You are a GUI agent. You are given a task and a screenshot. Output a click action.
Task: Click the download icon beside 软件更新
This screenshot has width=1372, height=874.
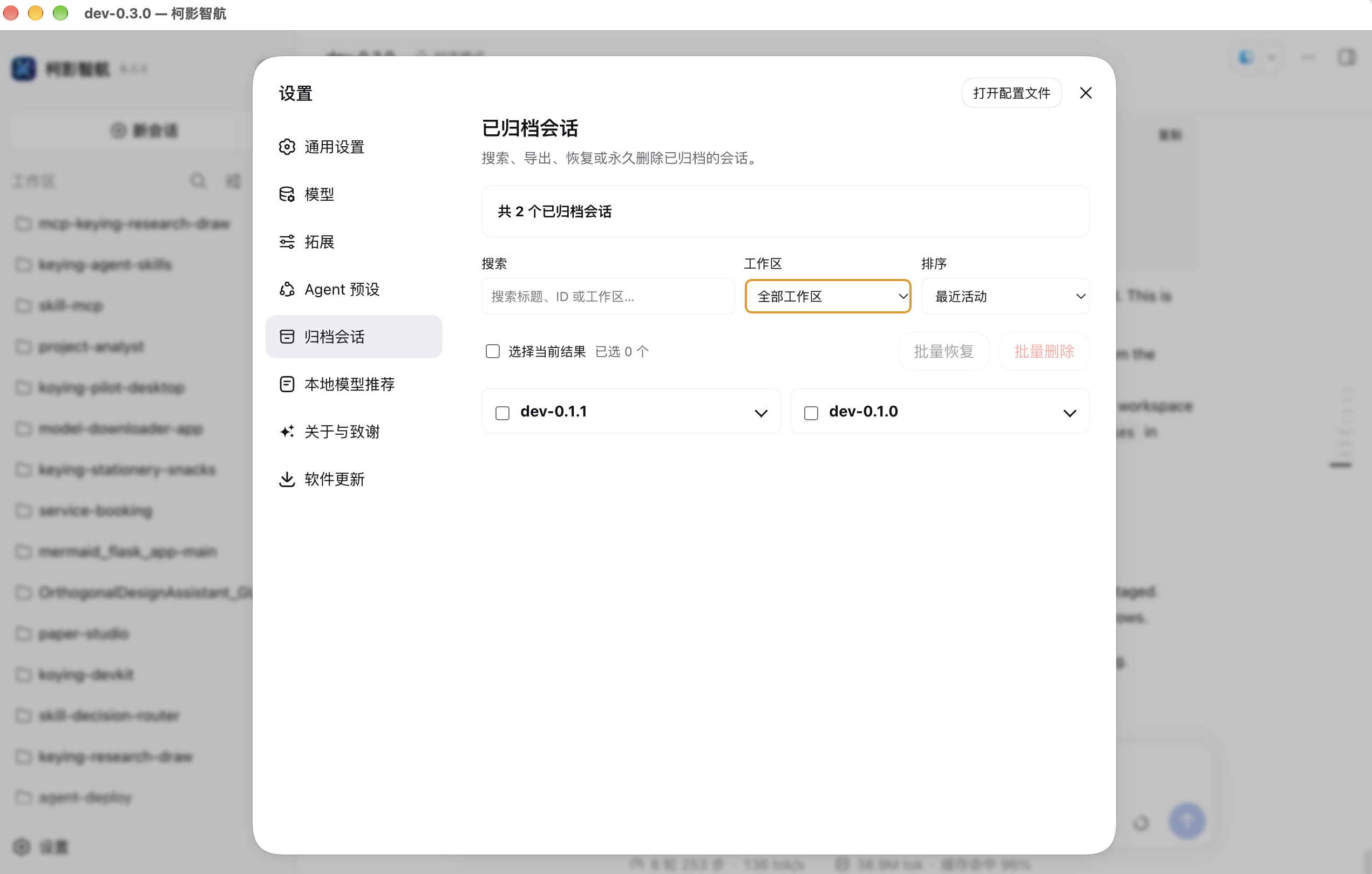pos(287,479)
